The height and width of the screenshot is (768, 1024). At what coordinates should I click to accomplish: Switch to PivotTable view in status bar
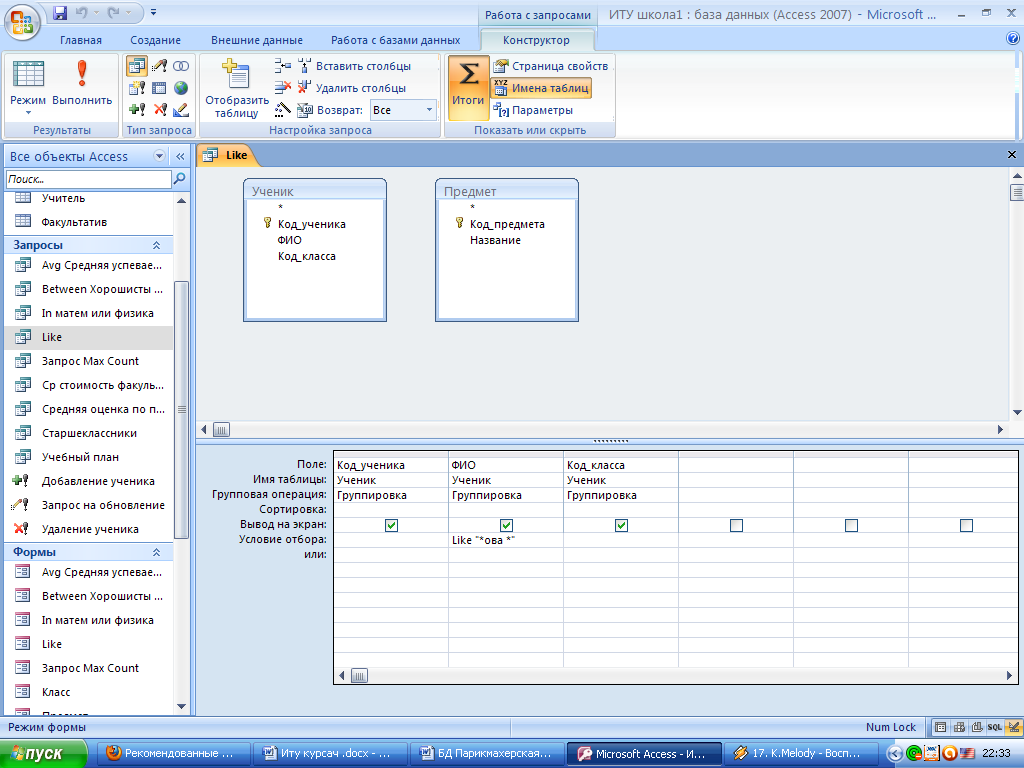[x=959, y=727]
